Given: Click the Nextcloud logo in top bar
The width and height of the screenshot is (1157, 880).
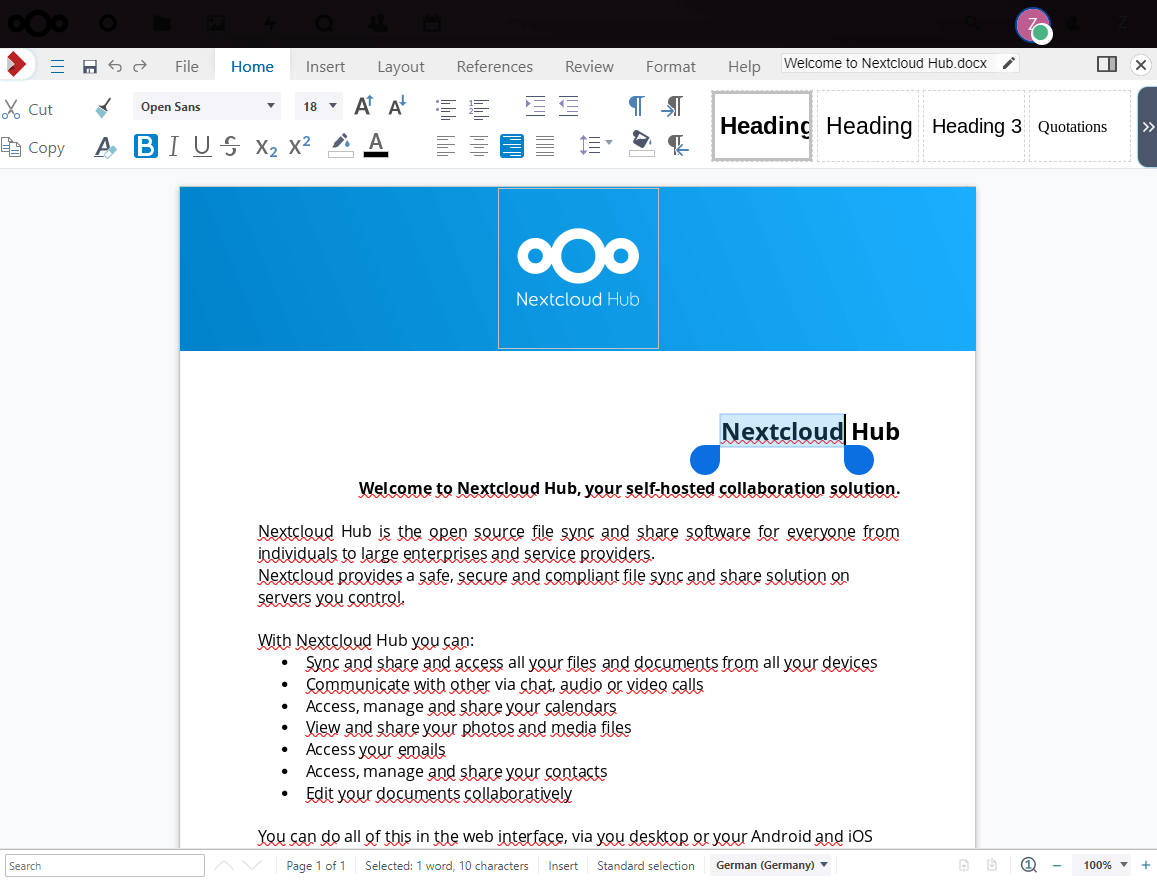Looking at the screenshot, I should pos(38,24).
